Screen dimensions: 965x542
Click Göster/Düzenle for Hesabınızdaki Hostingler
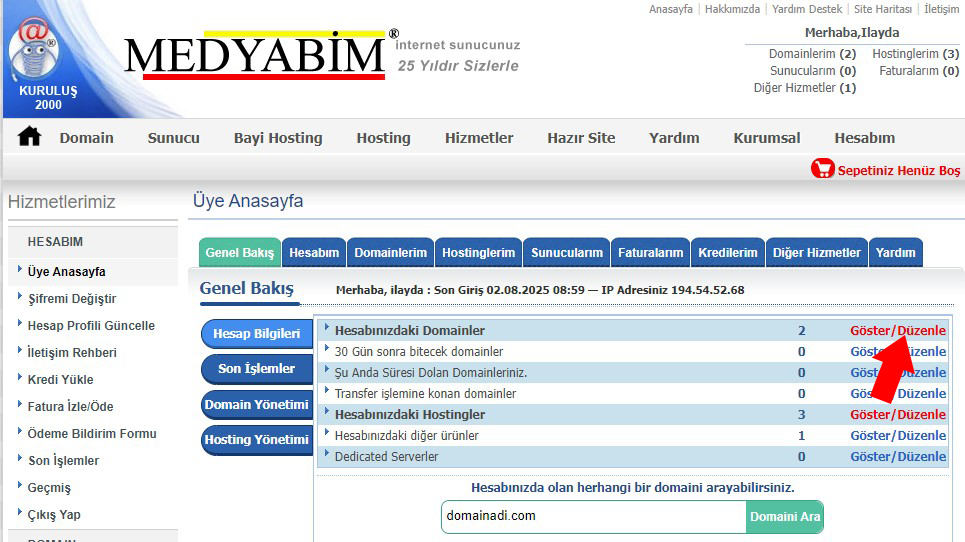point(898,415)
